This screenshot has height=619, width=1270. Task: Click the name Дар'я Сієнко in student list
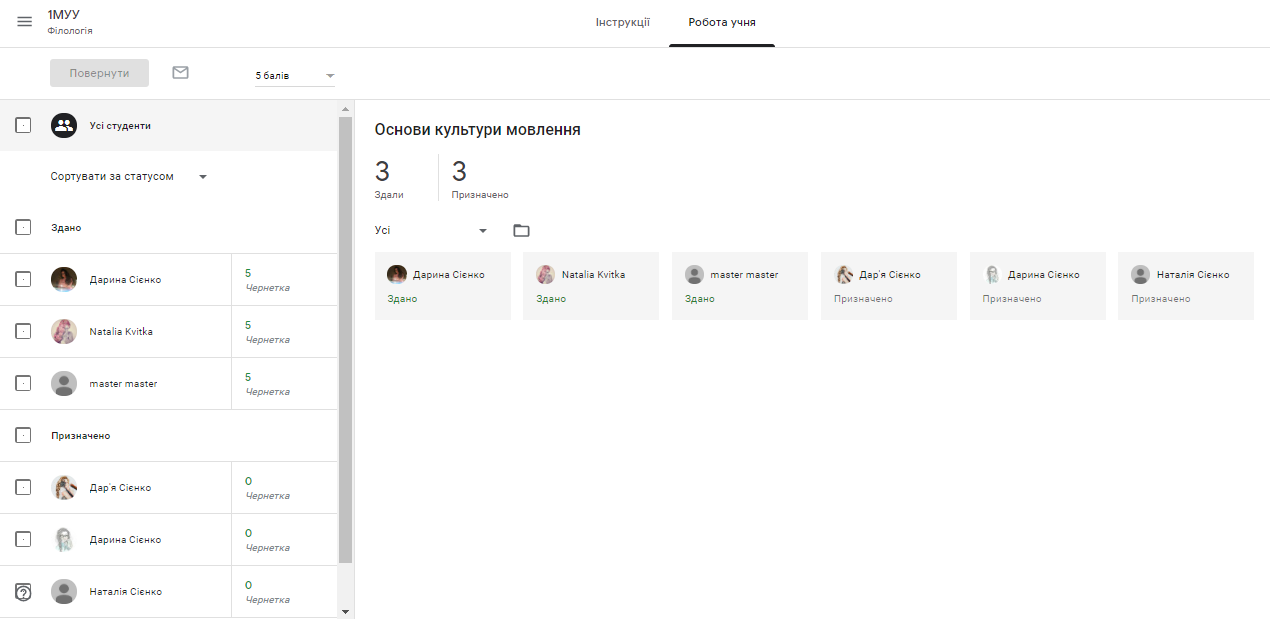pos(120,488)
